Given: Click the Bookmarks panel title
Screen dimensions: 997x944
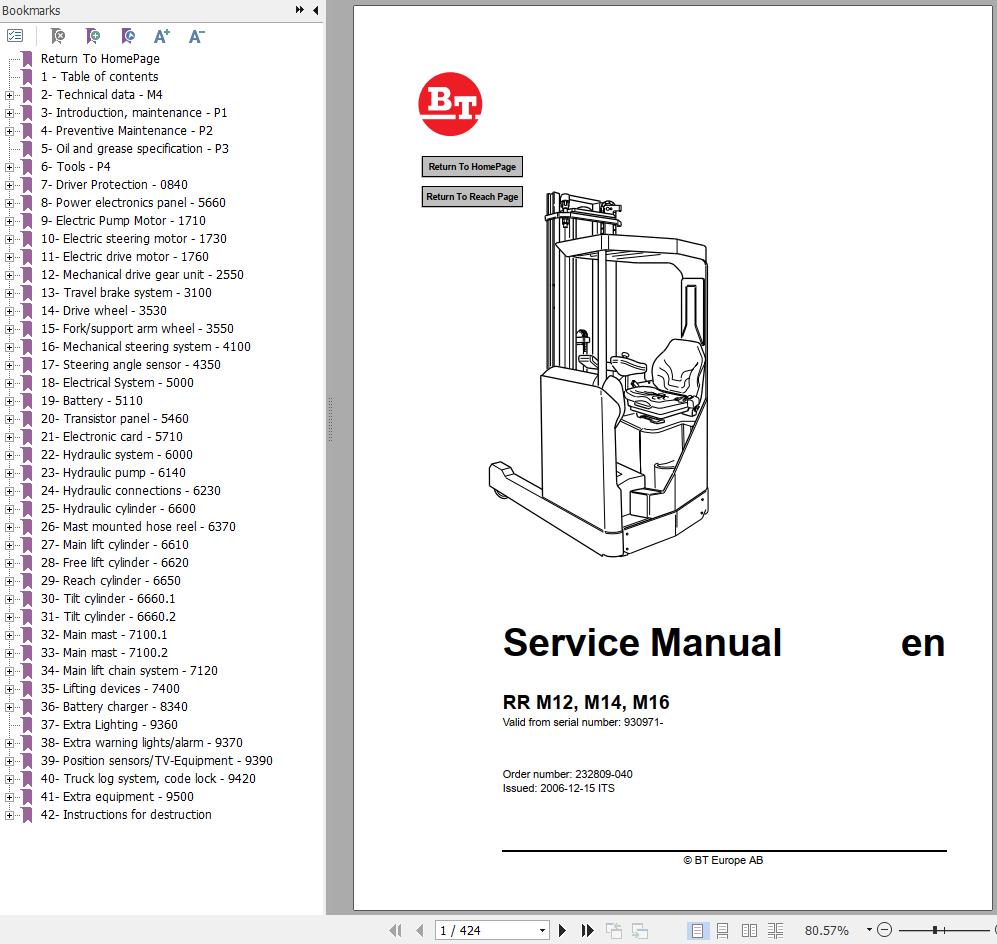Looking at the screenshot, I should (31, 10).
